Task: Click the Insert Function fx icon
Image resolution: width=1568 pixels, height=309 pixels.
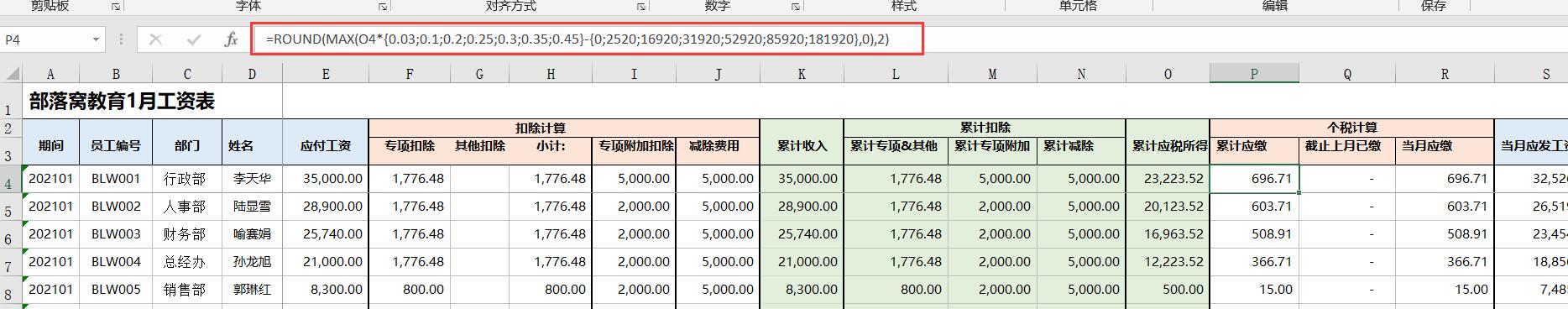Action: (232, 39)
